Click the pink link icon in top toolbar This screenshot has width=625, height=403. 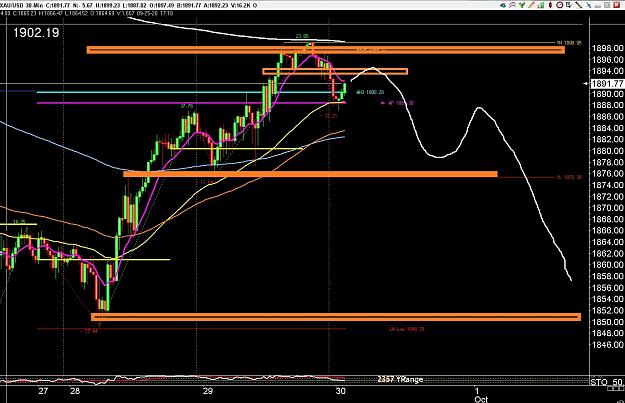[513, 5]
